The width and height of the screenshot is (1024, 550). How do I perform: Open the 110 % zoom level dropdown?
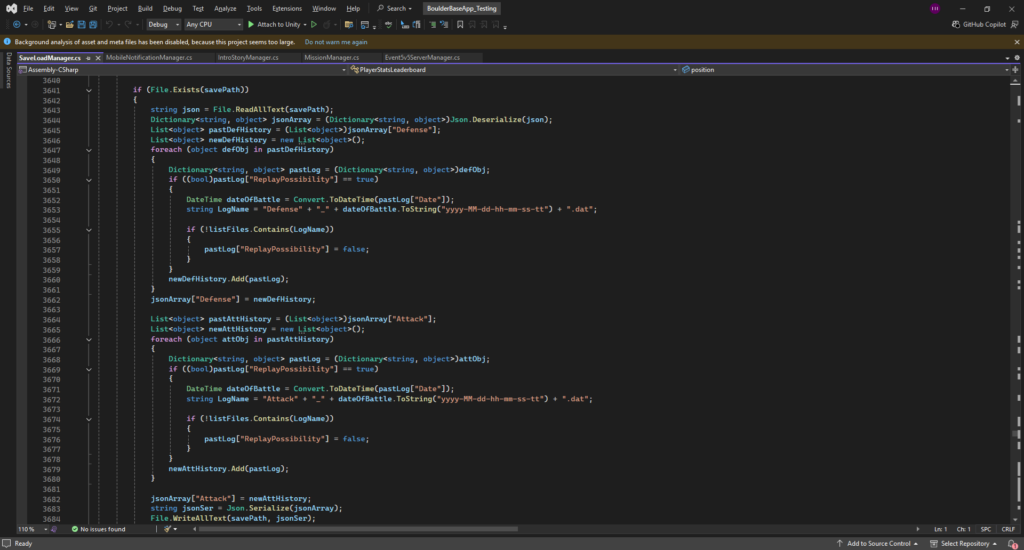coord(33,529)
